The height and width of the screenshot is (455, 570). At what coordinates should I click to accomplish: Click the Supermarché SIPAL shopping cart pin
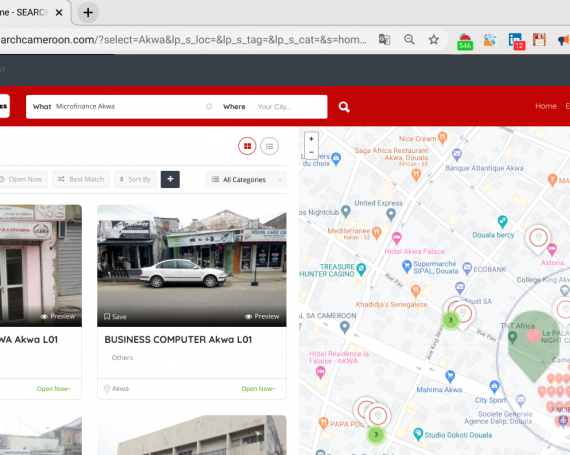406,266
